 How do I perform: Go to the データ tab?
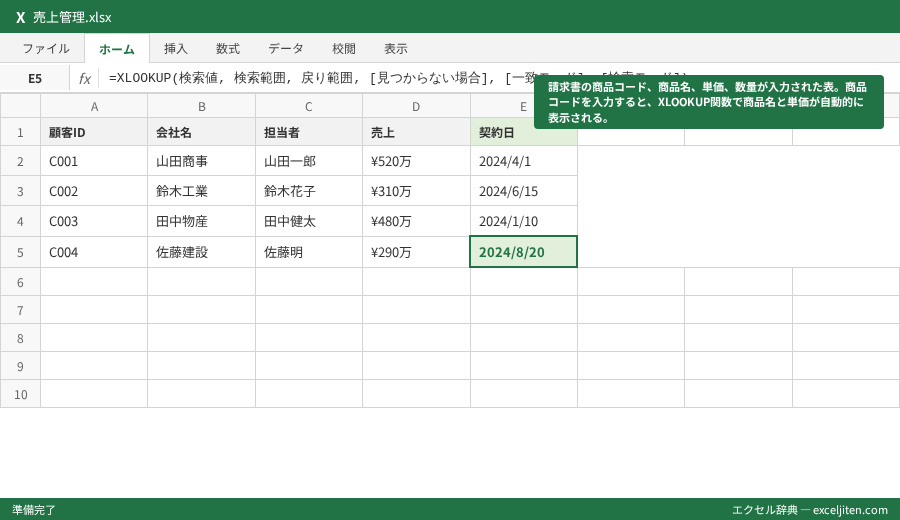click(286, 49)
